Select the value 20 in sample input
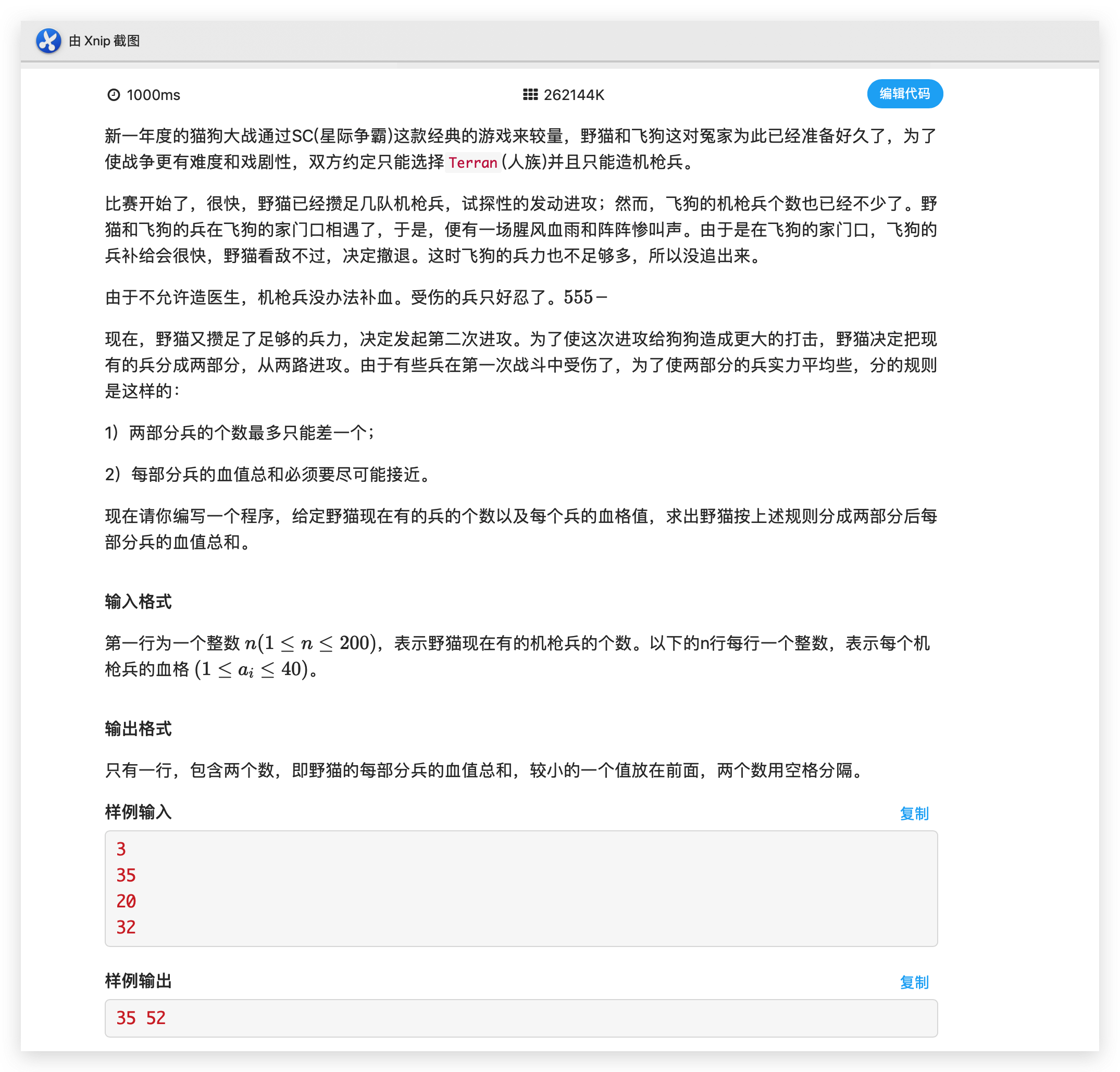 point(125,901)
